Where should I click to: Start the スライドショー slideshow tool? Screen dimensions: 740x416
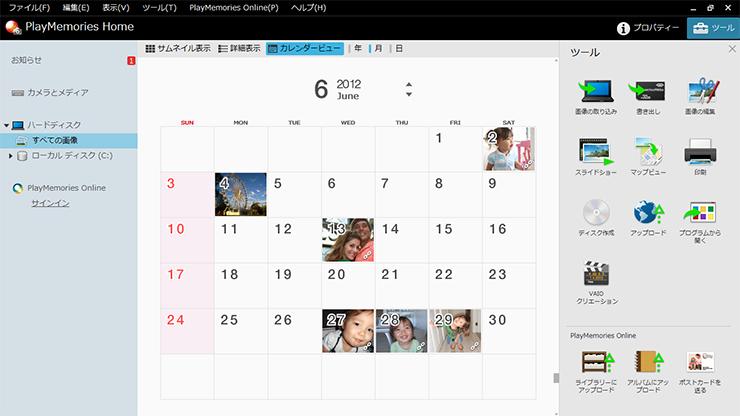click(x=596, y=153)
